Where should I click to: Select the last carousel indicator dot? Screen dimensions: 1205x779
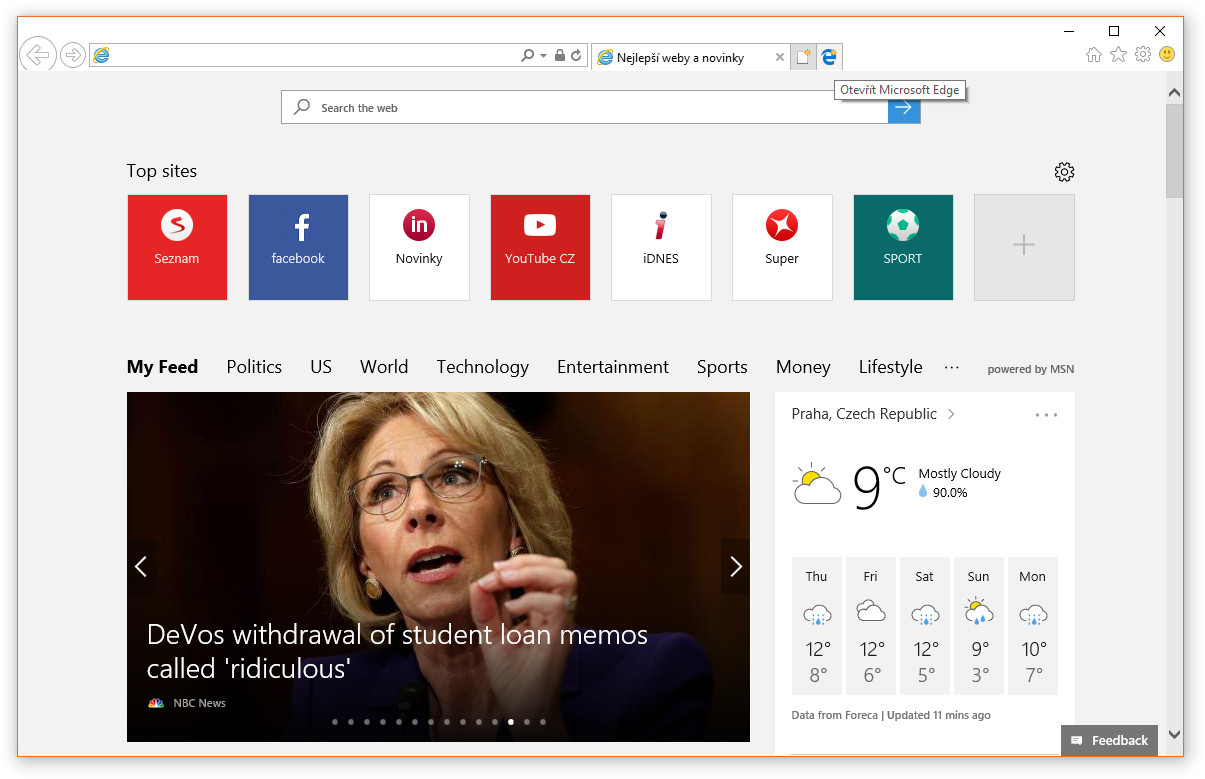(x=542, y=721)
